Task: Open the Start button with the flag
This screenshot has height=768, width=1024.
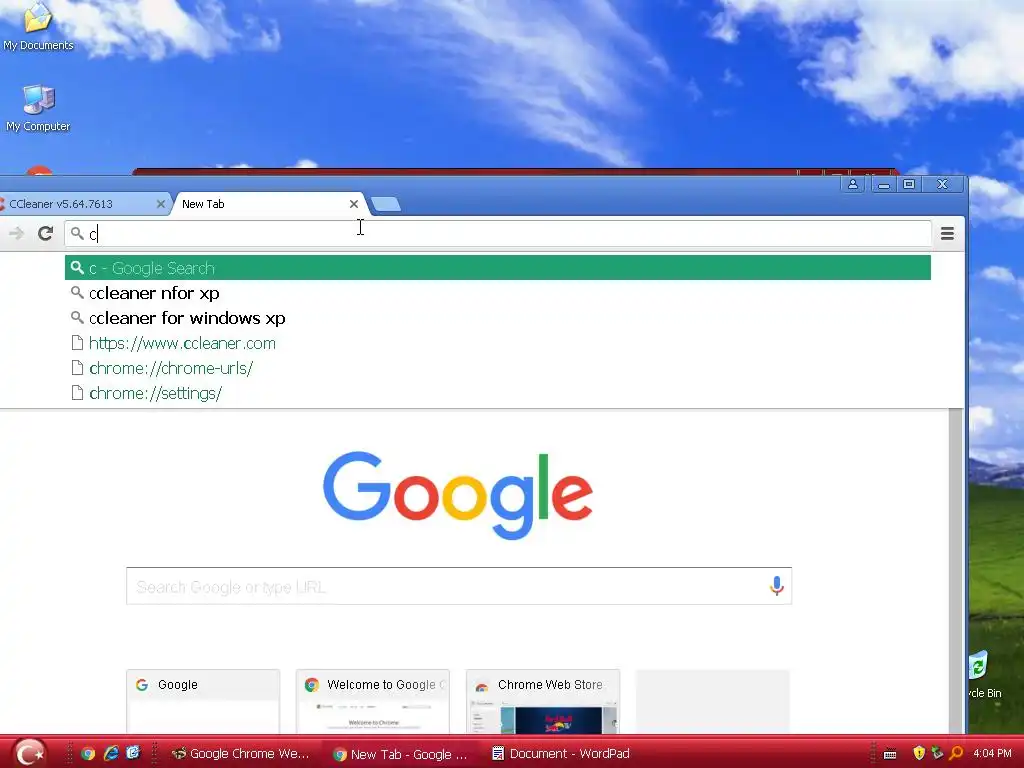Action: [29, 753]
